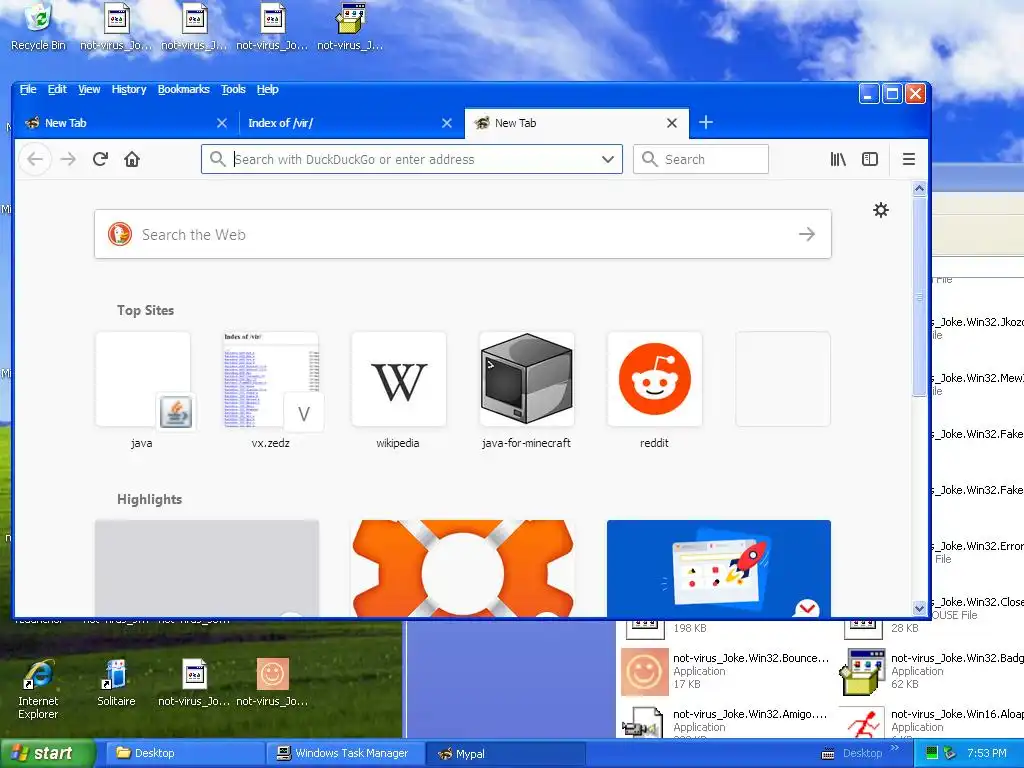The image size is (1024, 768).
Task: Select the Amigo application file icon
Action: coord(643,724)
